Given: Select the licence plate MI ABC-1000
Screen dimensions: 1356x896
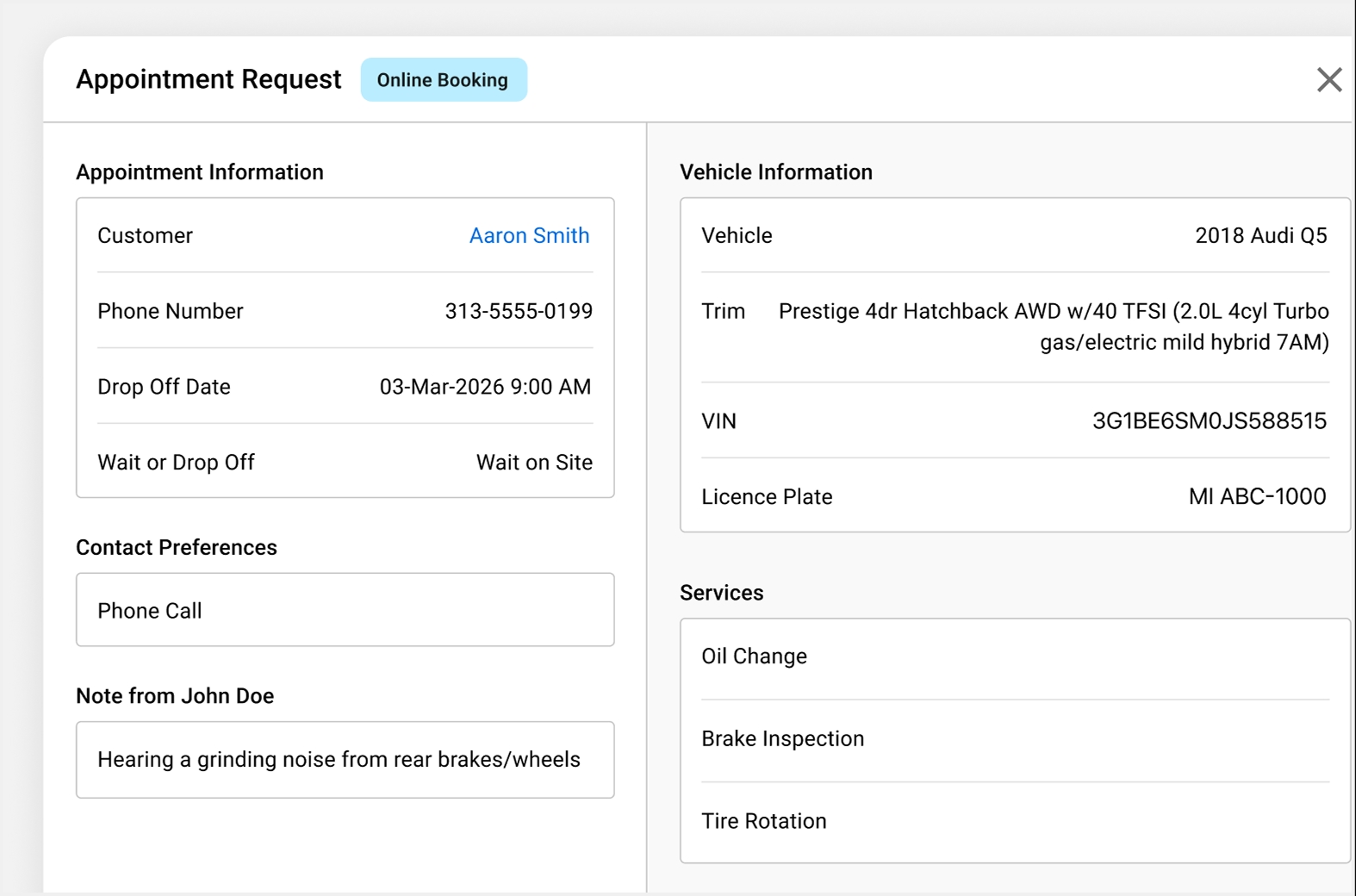Looking at the screenshot, I should pyautogui.click(x=1258, y=496).
